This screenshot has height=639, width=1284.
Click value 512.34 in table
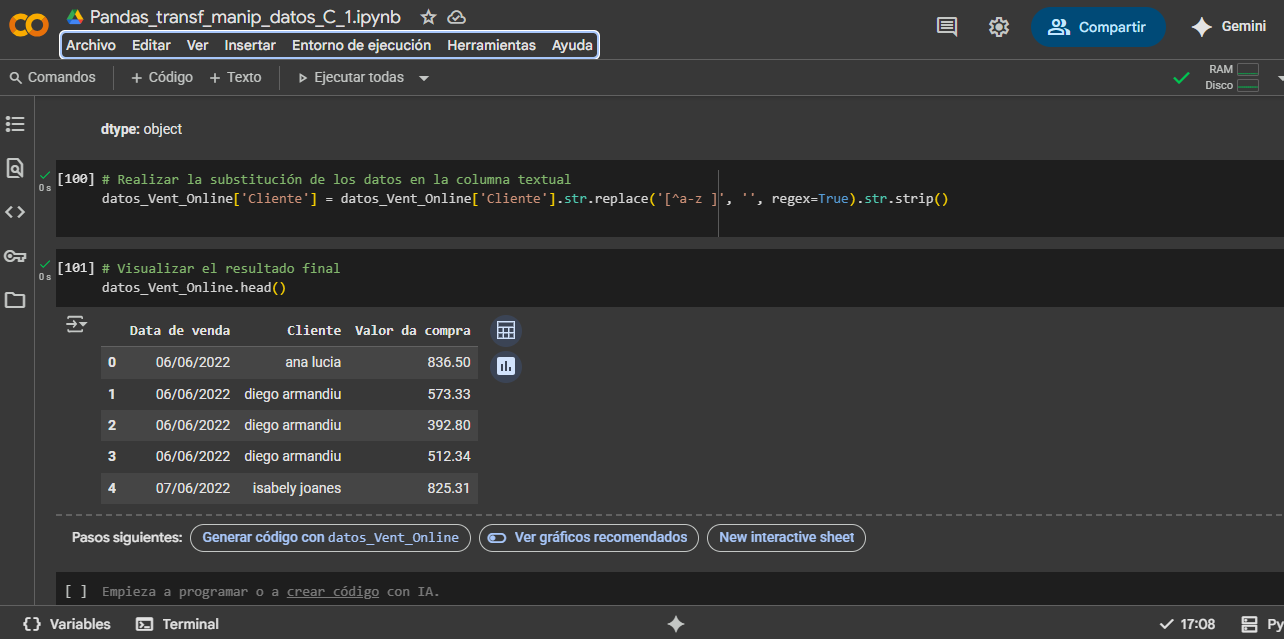point(449,457)
